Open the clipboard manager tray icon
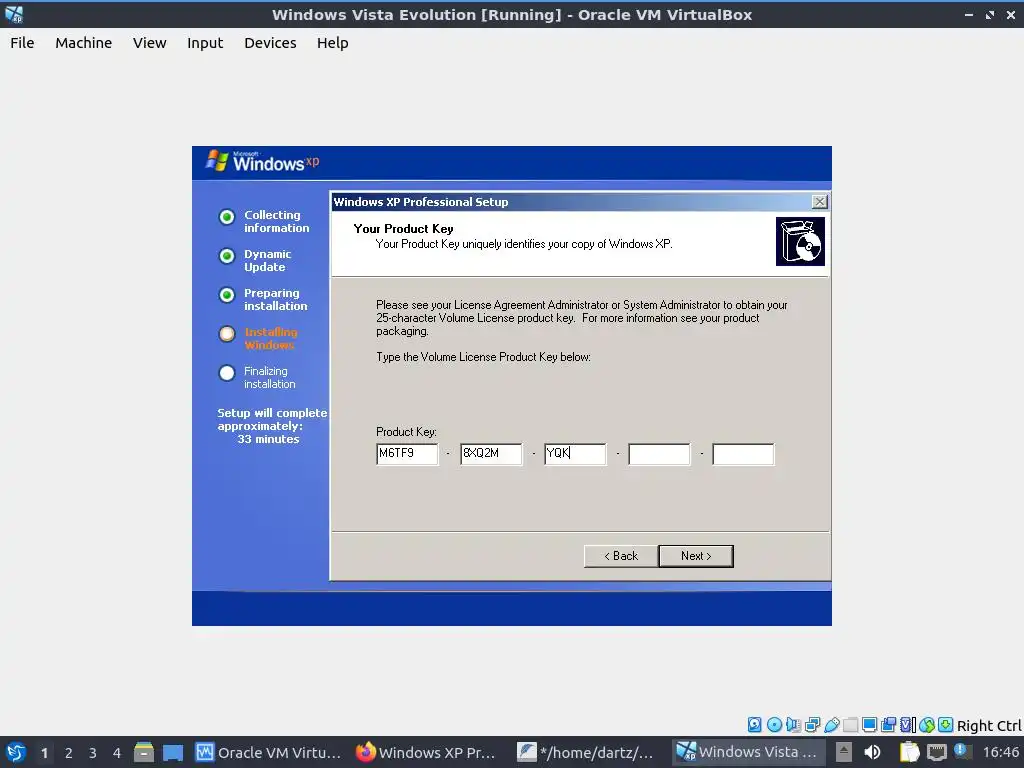Viewport: 1024px width, 768px height. tap(909, 752)
